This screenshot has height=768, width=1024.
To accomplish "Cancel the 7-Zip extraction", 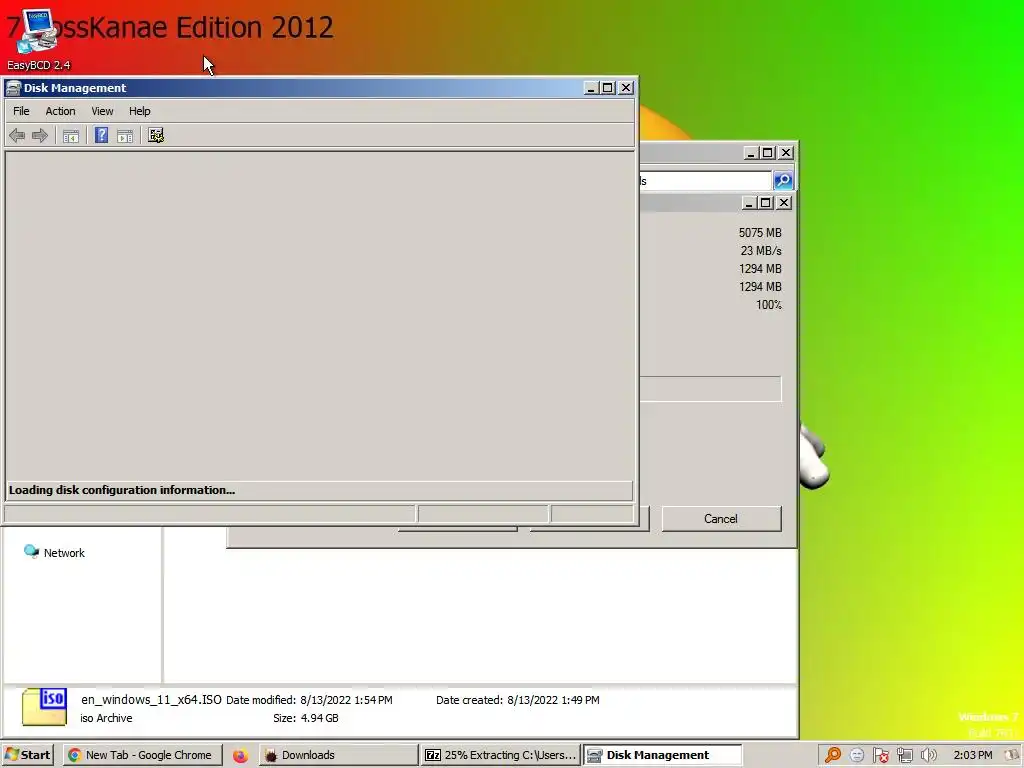I will pyautogui.click(x=721, y=519).
